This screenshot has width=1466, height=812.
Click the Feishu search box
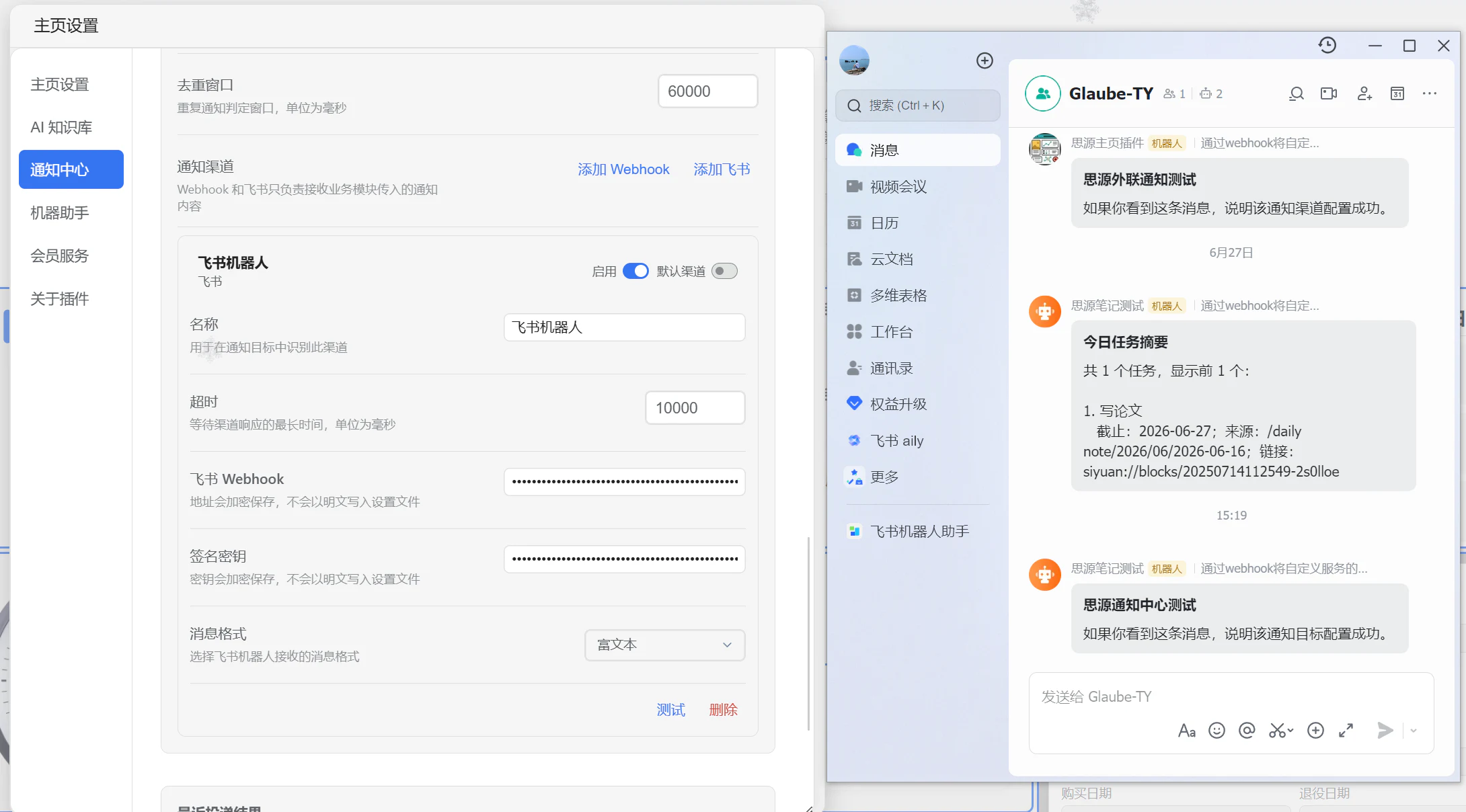917,106
